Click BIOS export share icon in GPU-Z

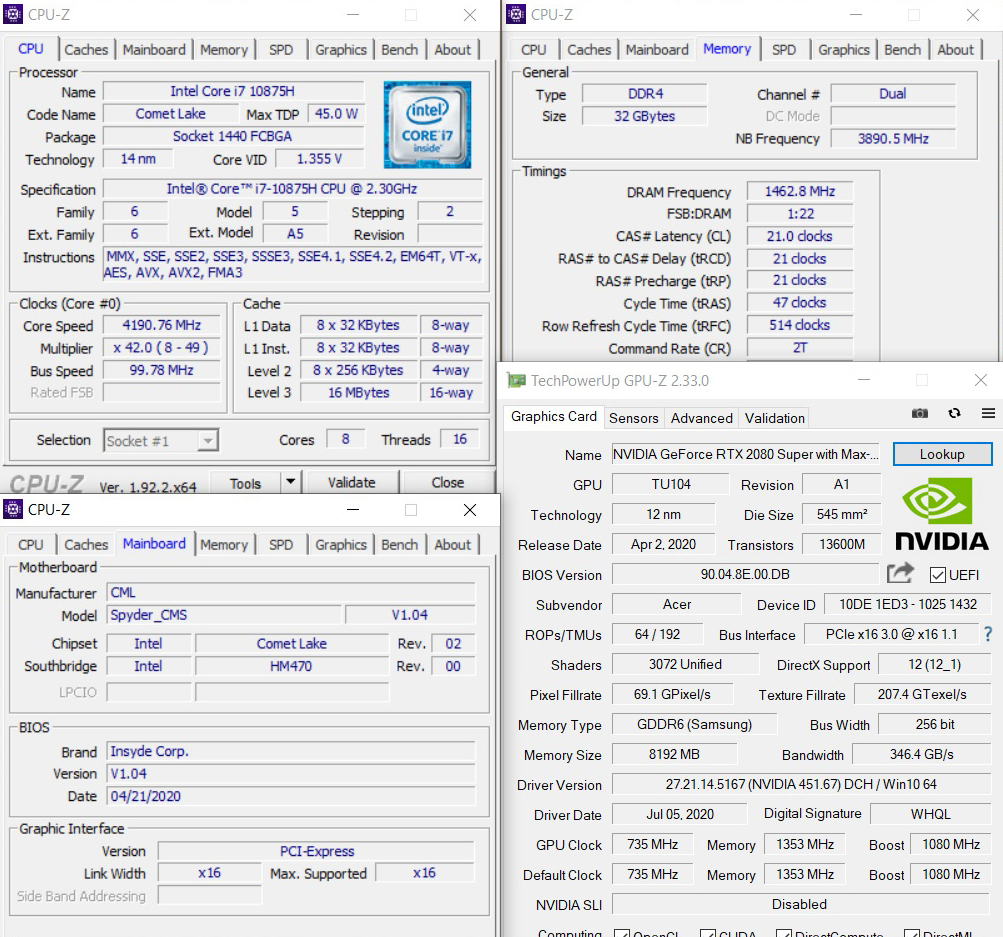tap(899, 572)
